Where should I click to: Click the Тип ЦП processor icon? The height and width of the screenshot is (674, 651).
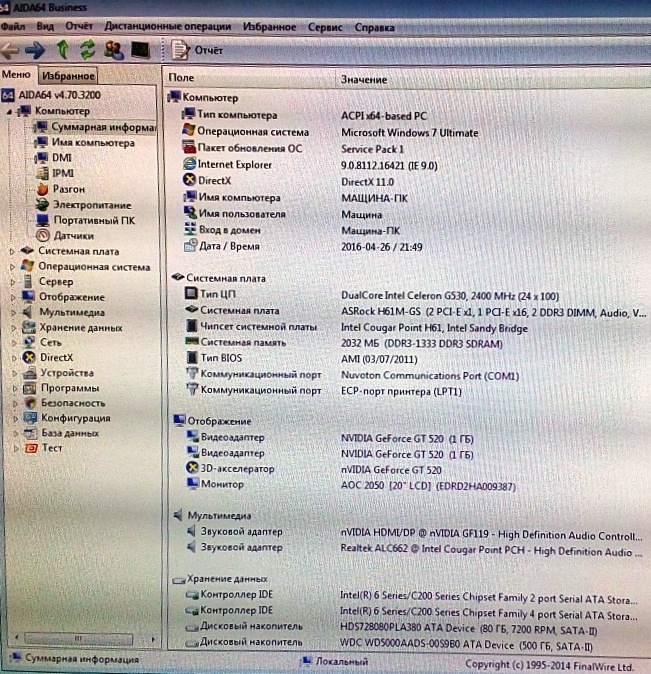tap(191, 294)
